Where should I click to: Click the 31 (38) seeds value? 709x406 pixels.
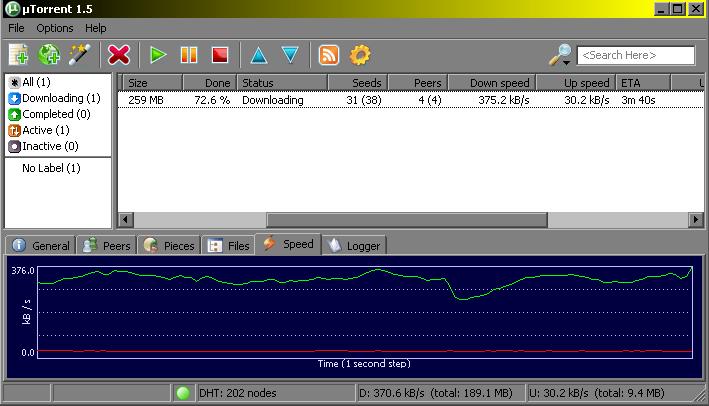(364, 100)
